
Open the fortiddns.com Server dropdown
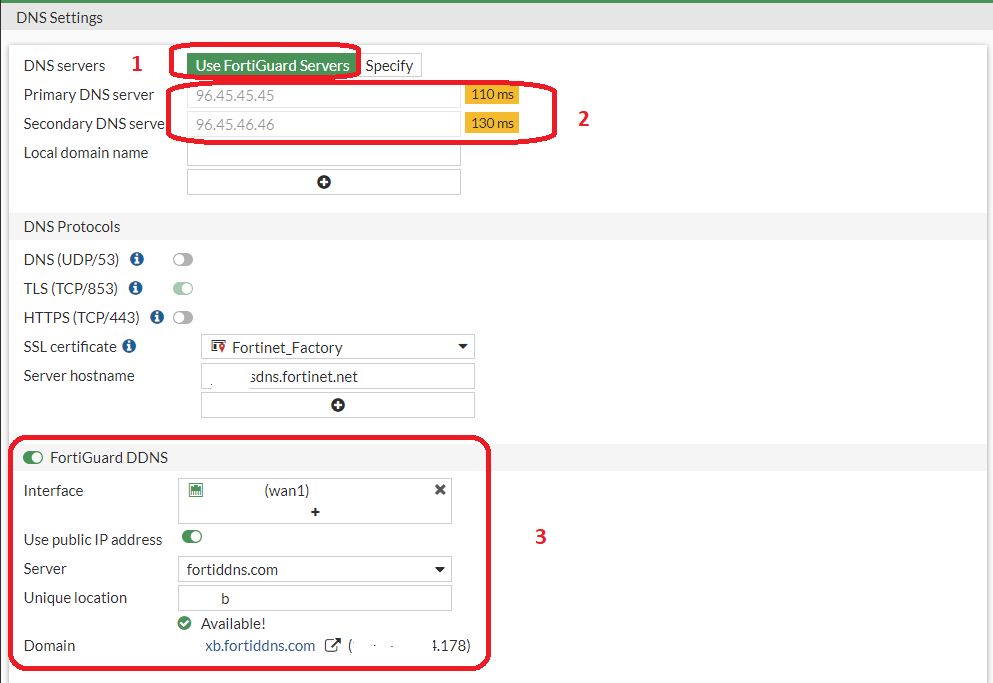[315, 569]
